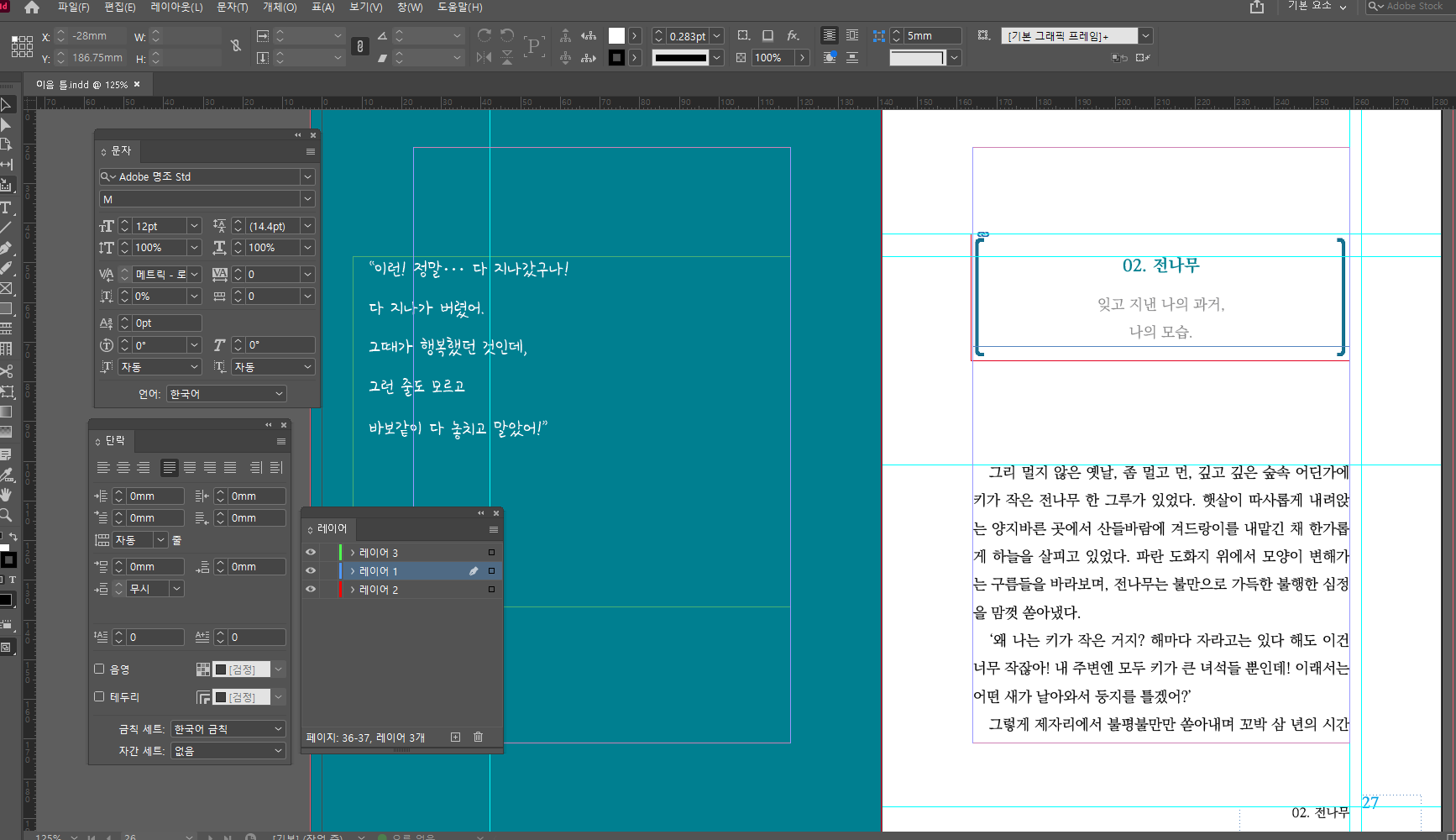Image resolution: width=1456 pixels, height=840 pixels.
Task: Open the 레이아웃(L) menu
Action: [176, 7]
